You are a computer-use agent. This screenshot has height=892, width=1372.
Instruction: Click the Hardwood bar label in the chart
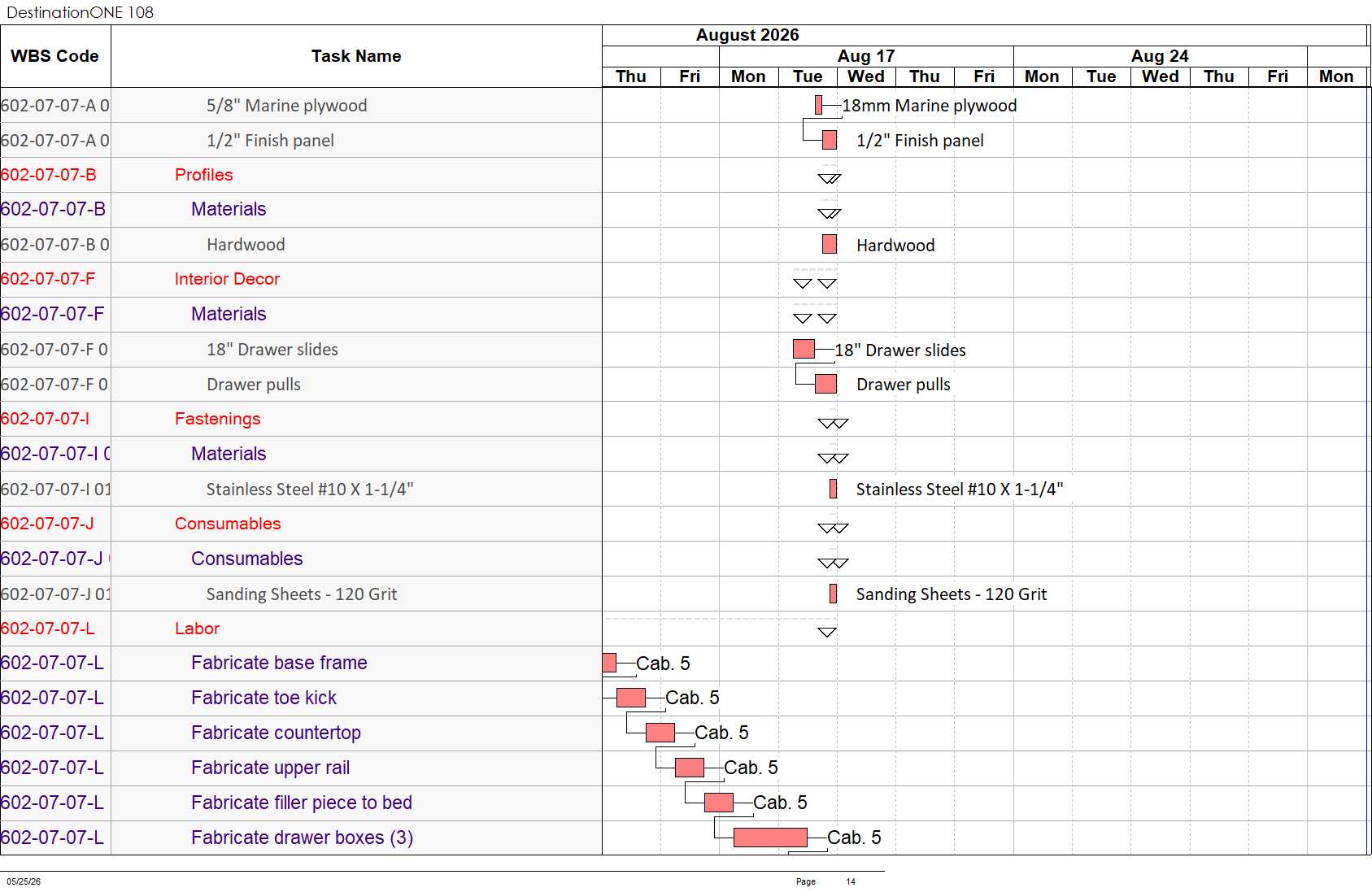(895, 246)
